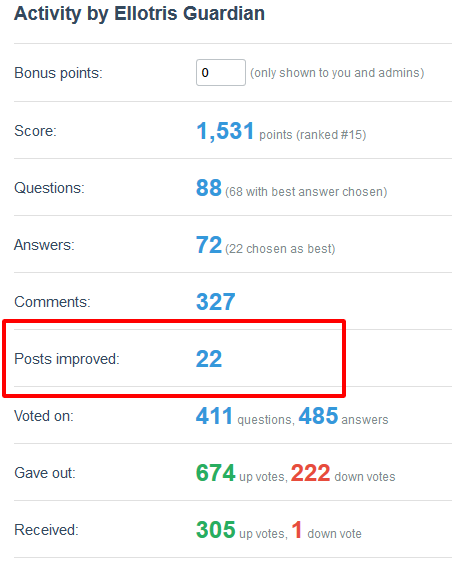Click the Bonus points input field
This screenshot has height=572, width=452.
coord(221,73)
